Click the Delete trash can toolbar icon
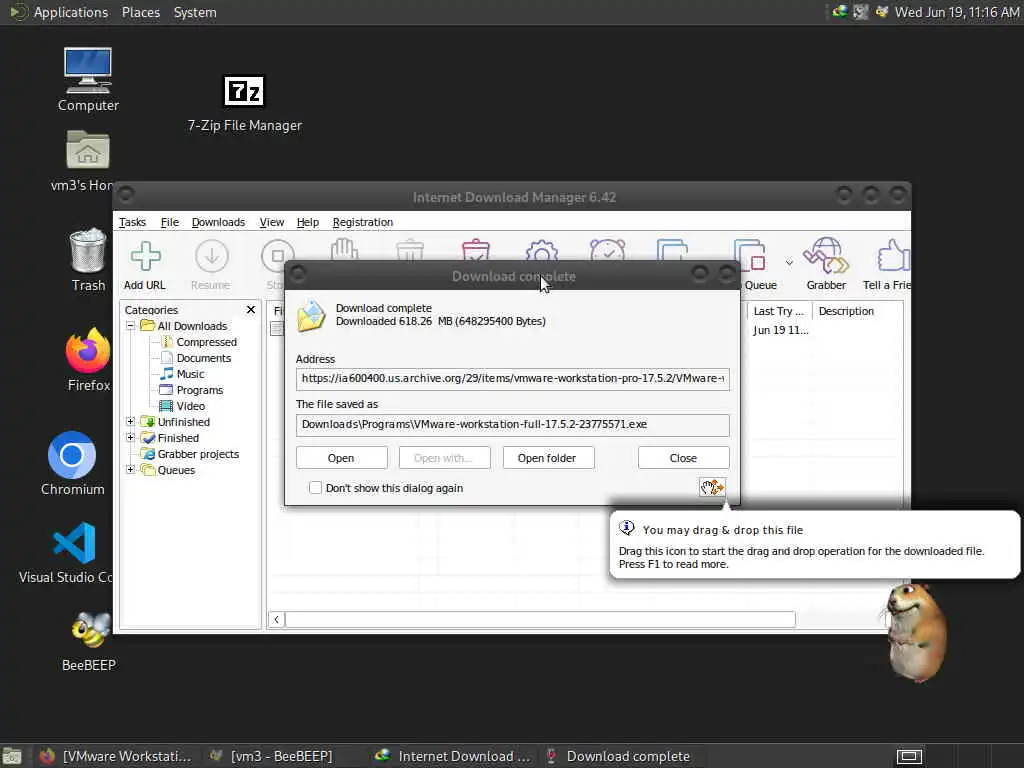 point(410,250)
